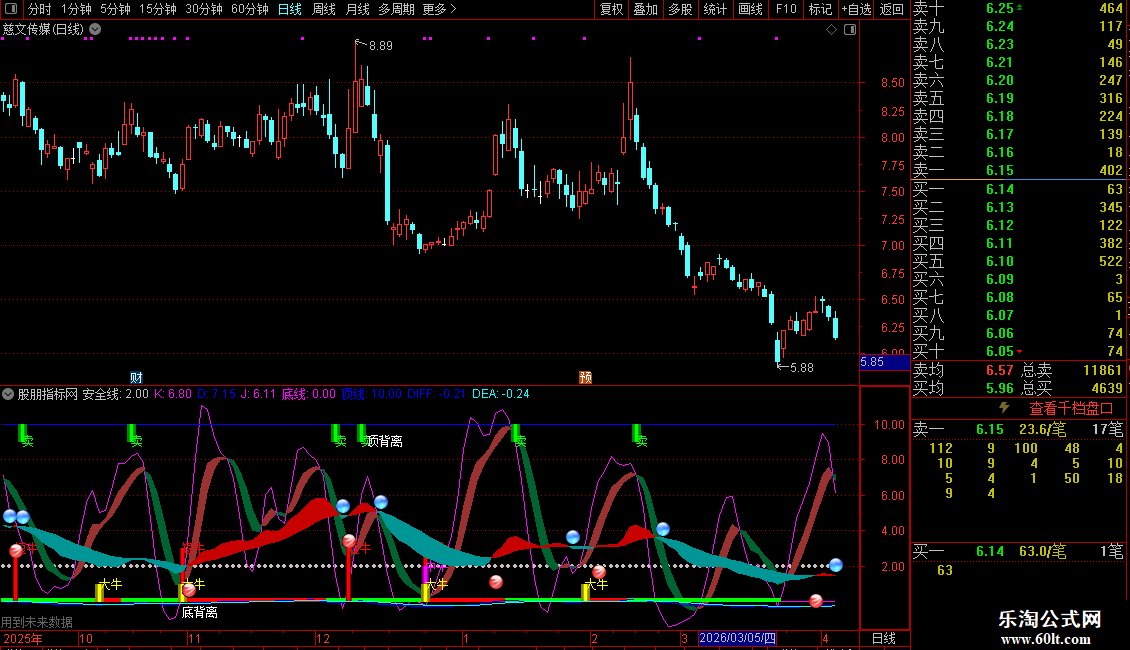Click the 5.88 low price label

pos(802,368)
